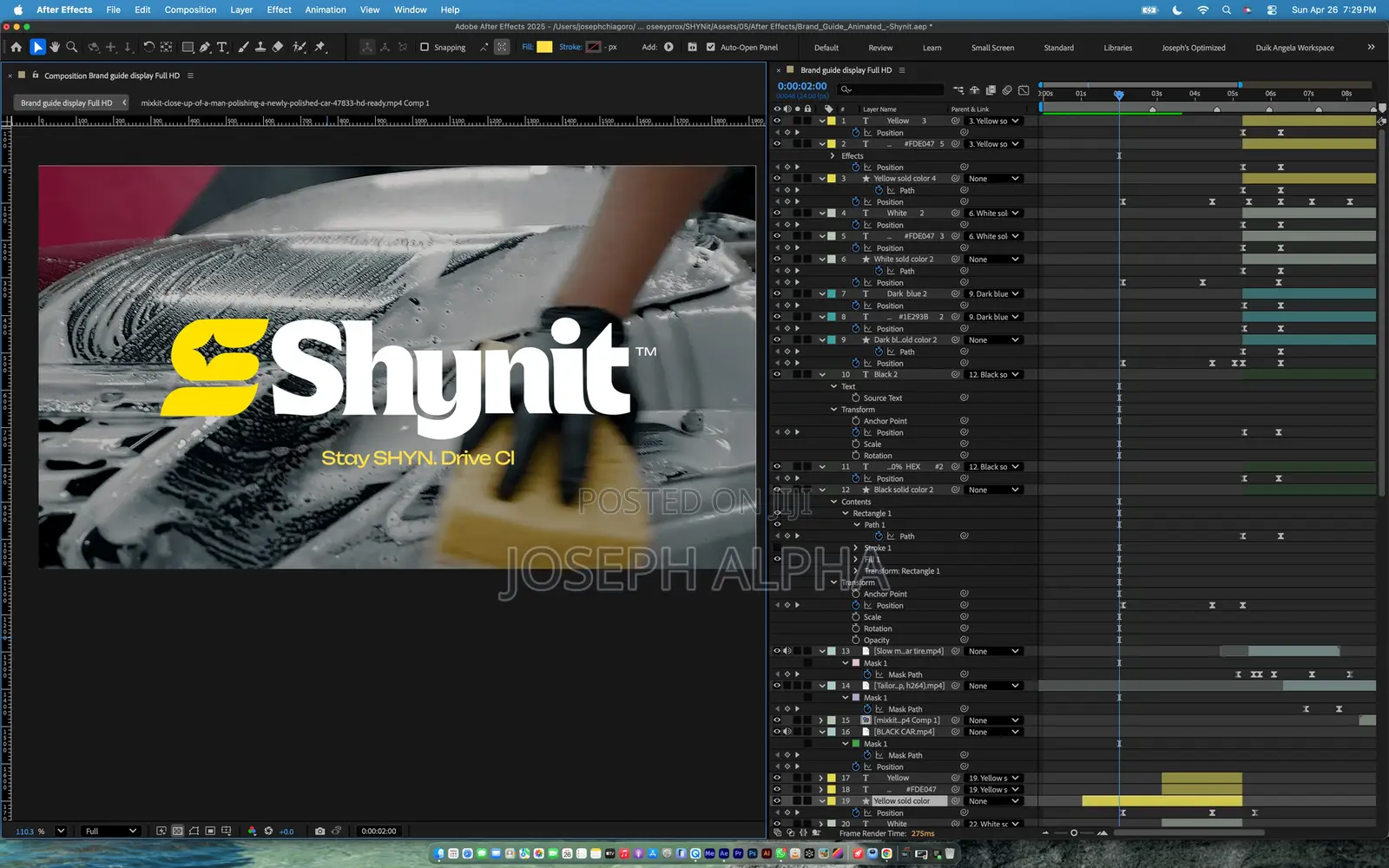The height and width of the screenshot is (868, 1389).
Task: Open the Graph Editor icon
Action: pos(1024,89)
